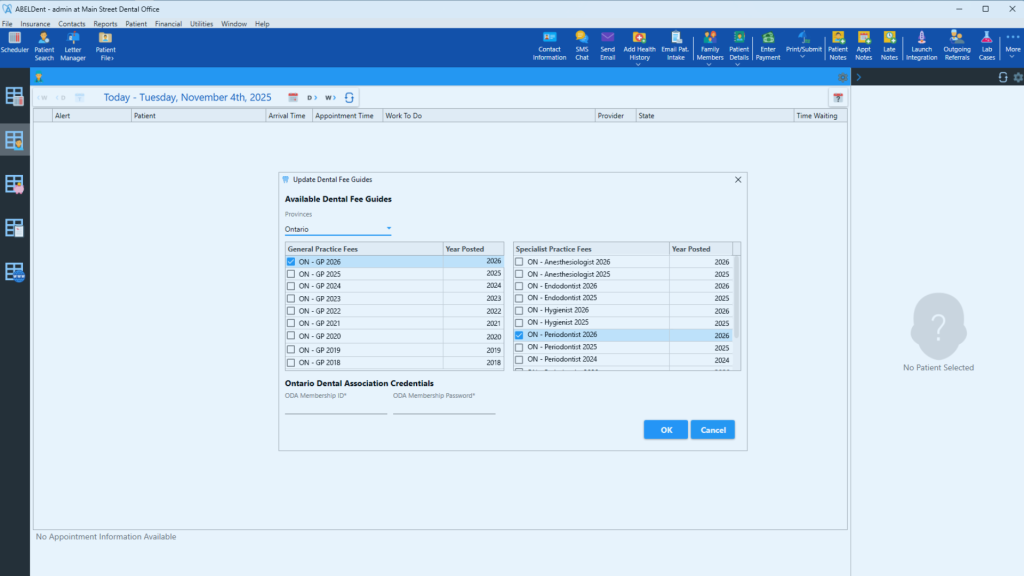
Task: Open the Send Email tool
Action: (x=607, y=46)
